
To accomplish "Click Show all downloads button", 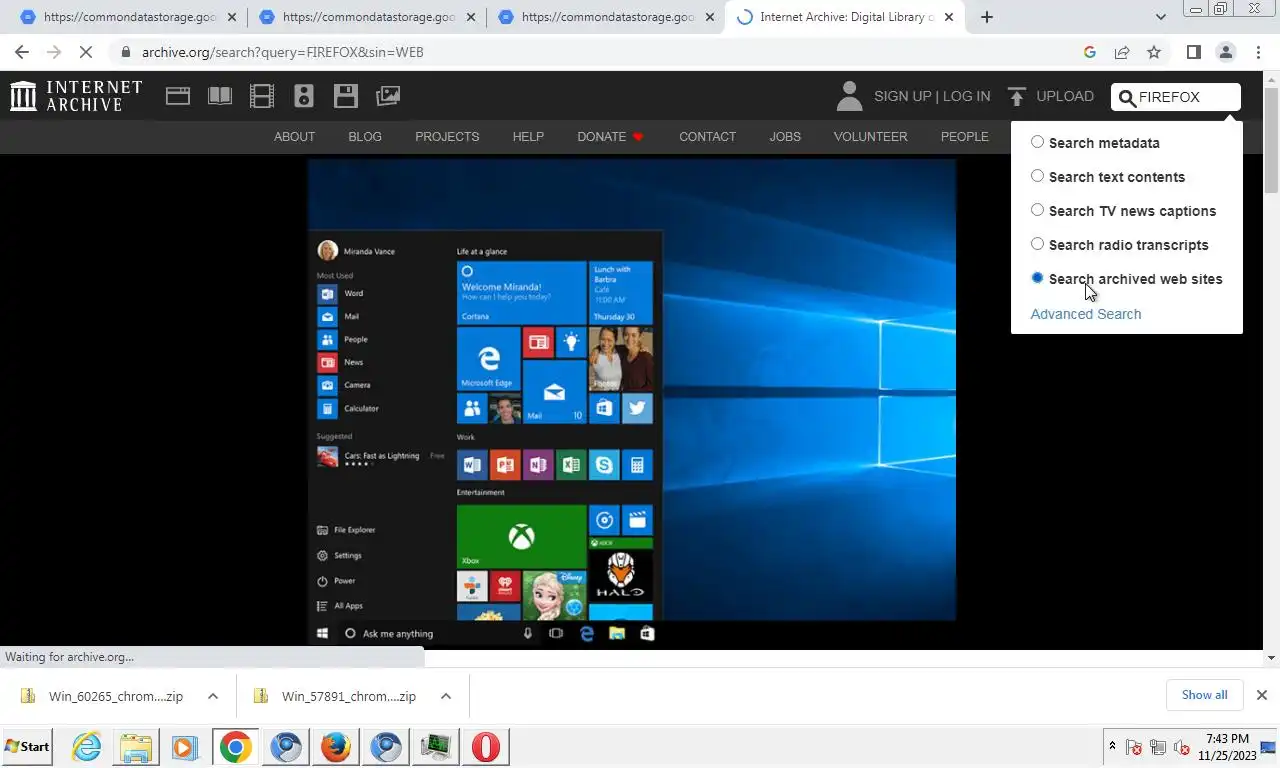I will coord(1204,695).
